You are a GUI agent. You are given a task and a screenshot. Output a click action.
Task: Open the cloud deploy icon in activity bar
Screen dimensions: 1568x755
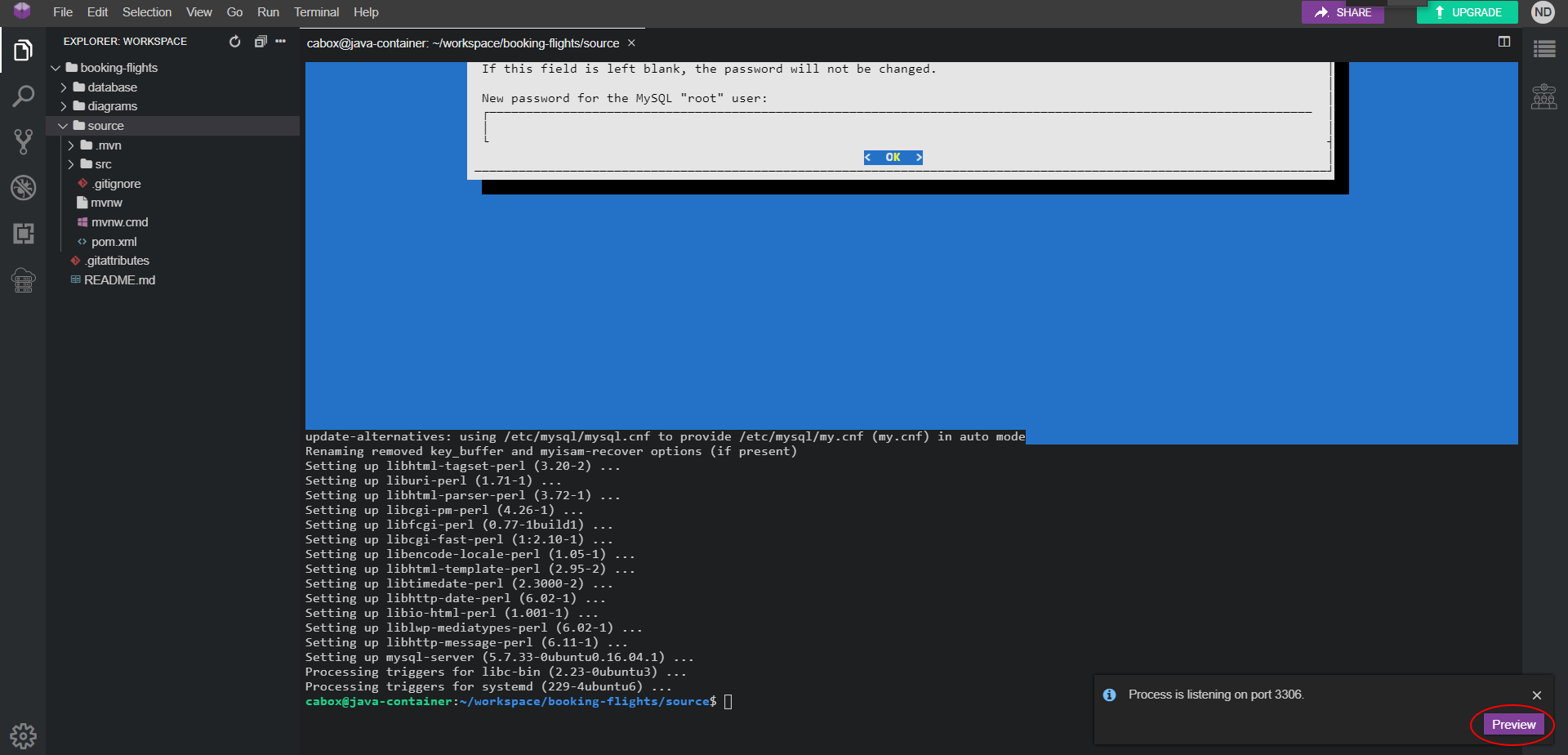click(x=23, y=280)
